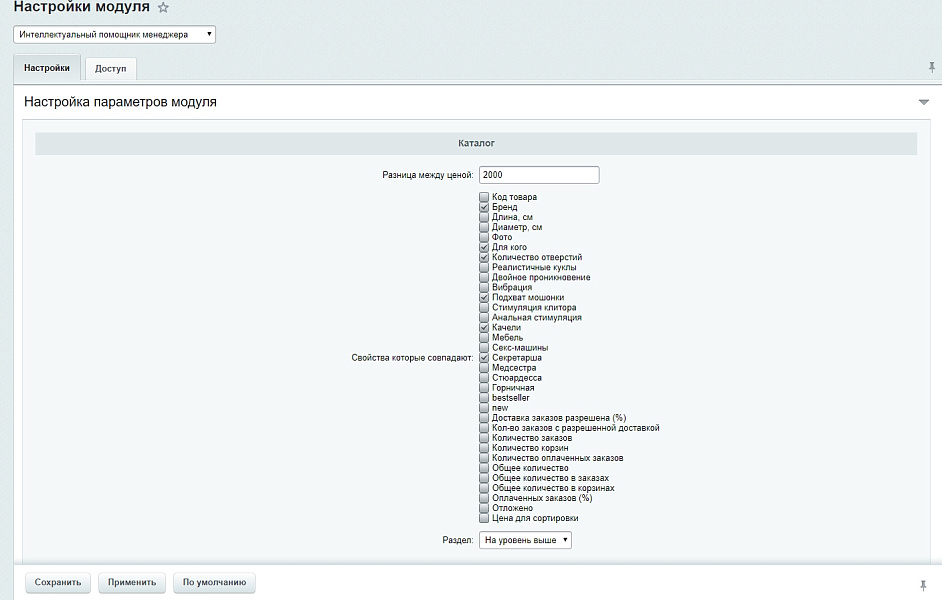Toggle the 'new' property checkbox
Image resolution: width=942 pixels, height=600 pixels.
[x=484, y=408]
